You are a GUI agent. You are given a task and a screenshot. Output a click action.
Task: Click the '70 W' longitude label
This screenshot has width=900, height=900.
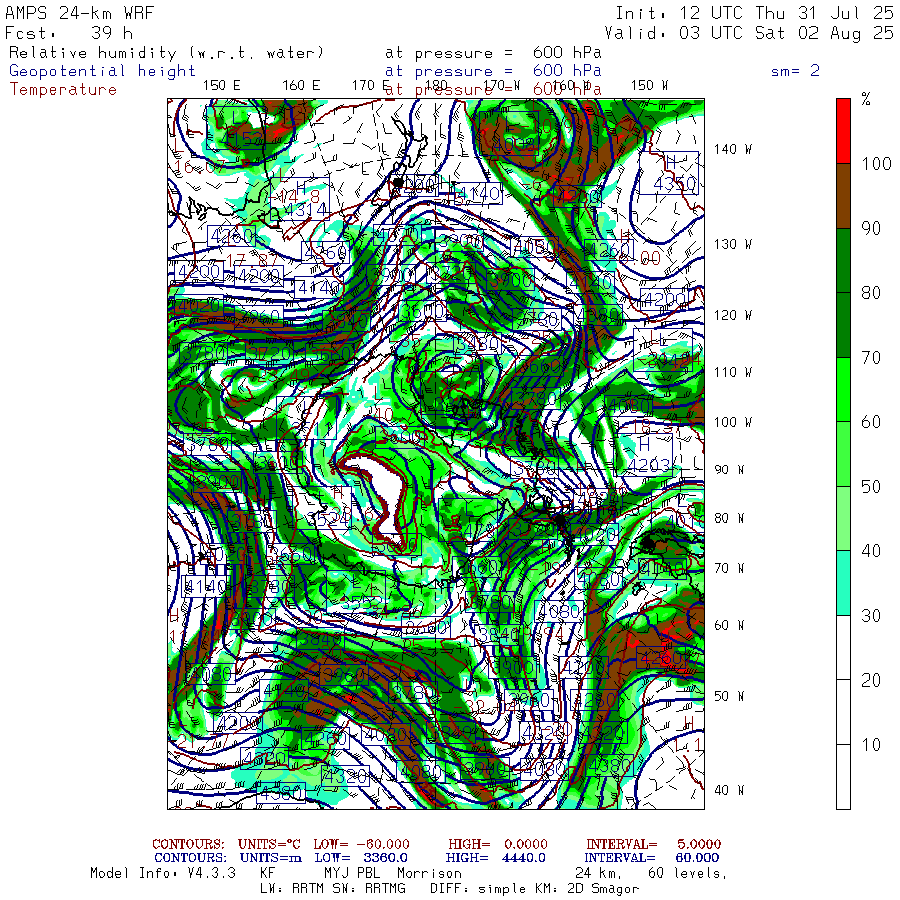click(x=729, y=568)
